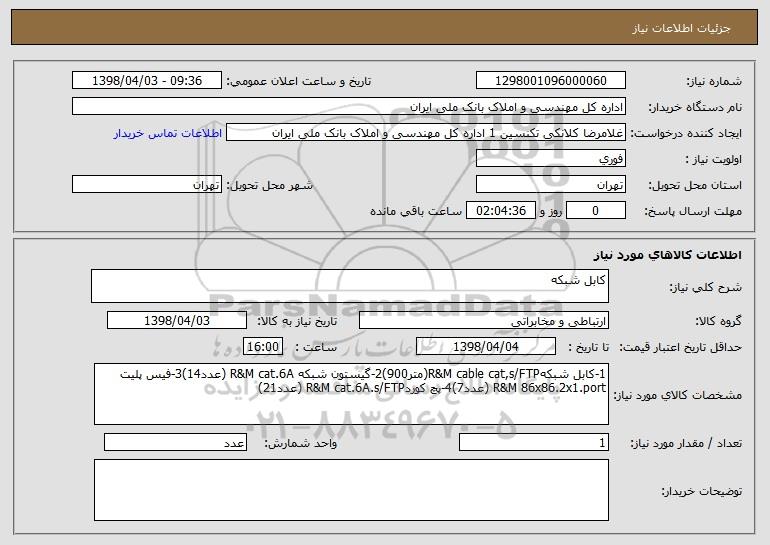Click the remaining time field 02:04:36

500,211
